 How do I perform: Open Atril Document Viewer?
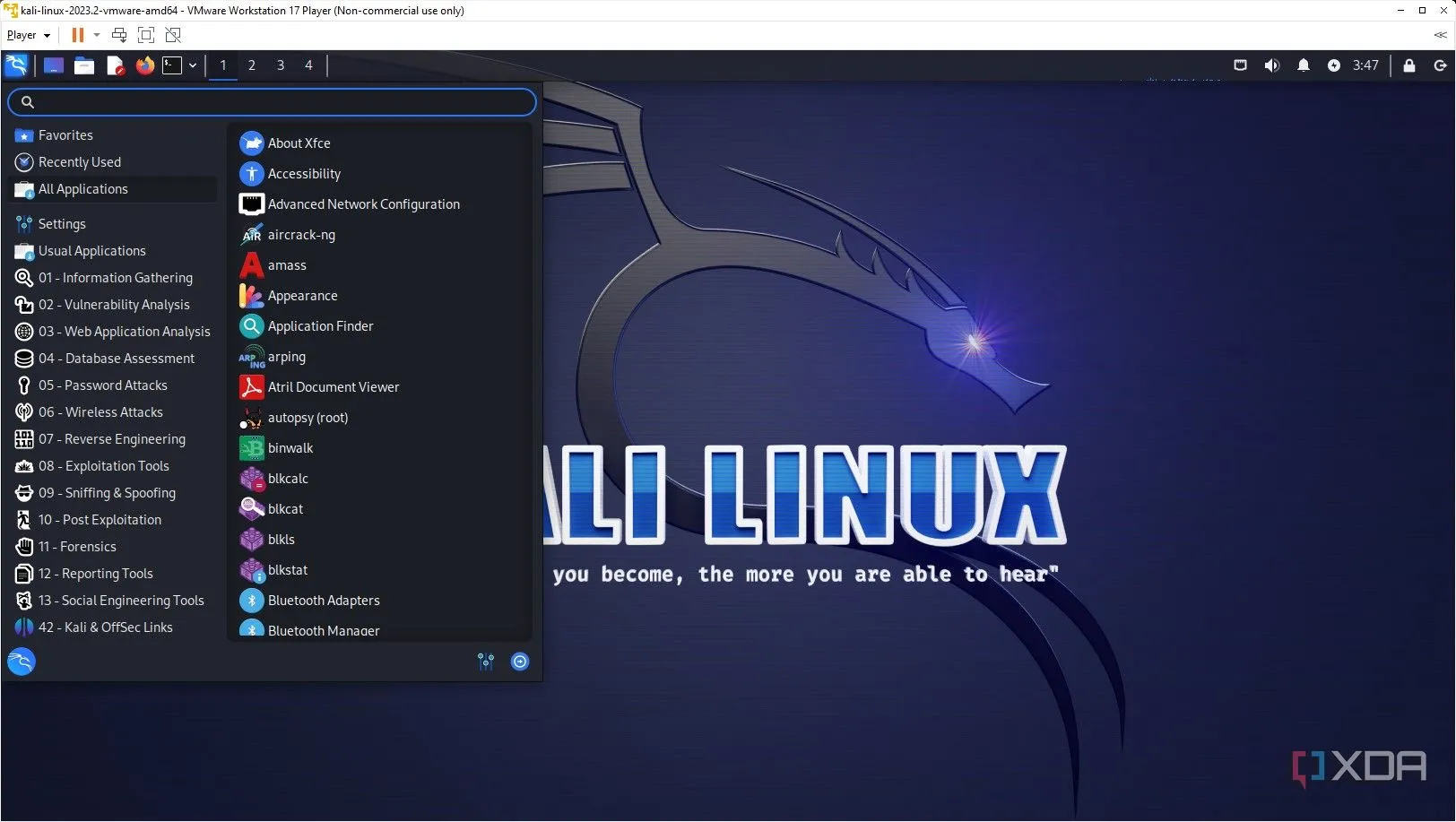coord(333,386)
